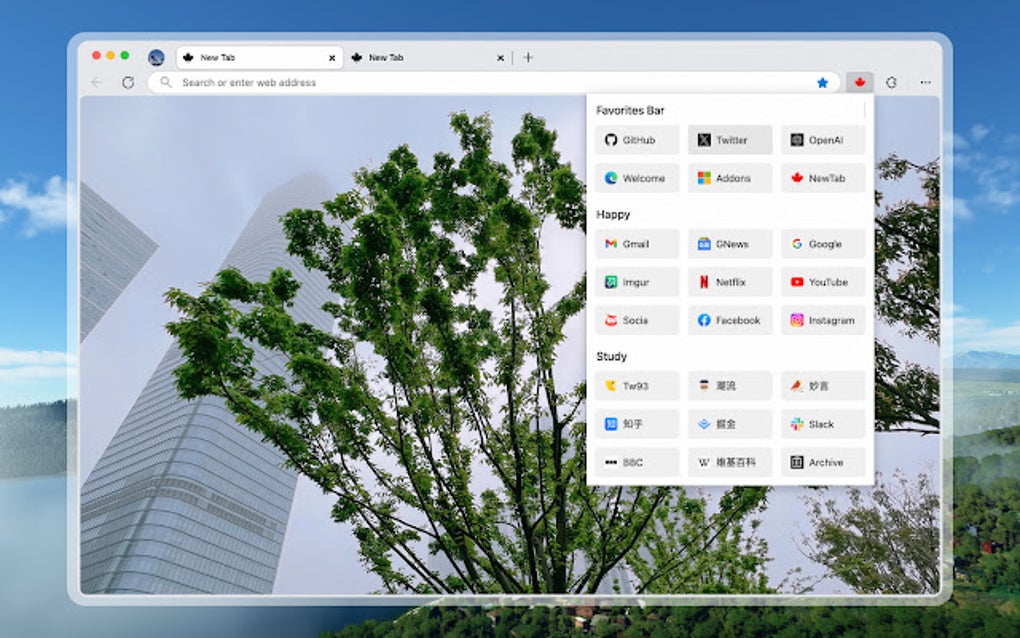Click the back navigation arrow
This screenshot has width=1020, height=638.
point(96,82)
